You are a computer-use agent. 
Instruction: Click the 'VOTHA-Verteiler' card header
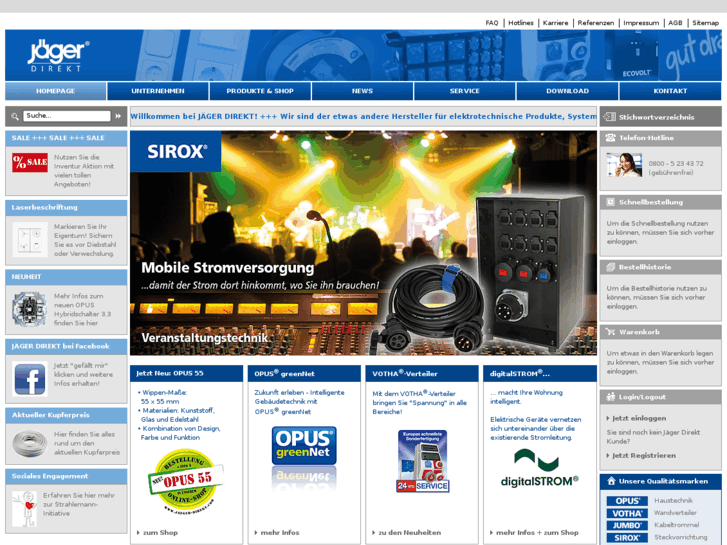(422, 373)
